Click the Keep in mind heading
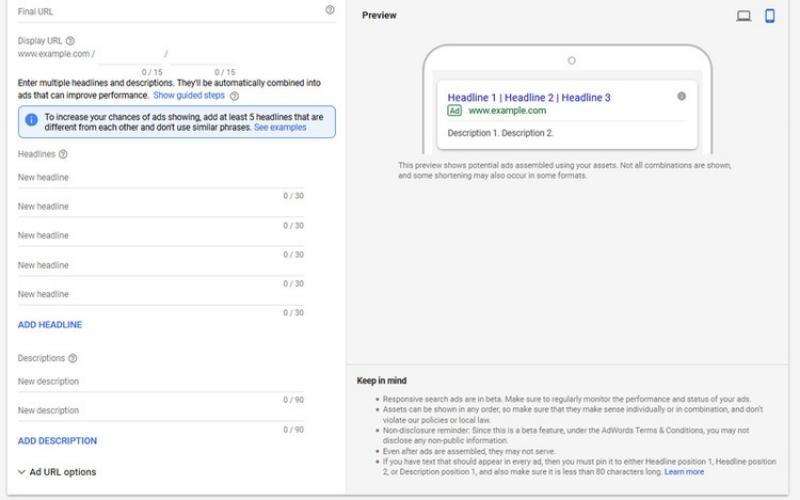This screenshot has height=500, width=800. (382, 381)
